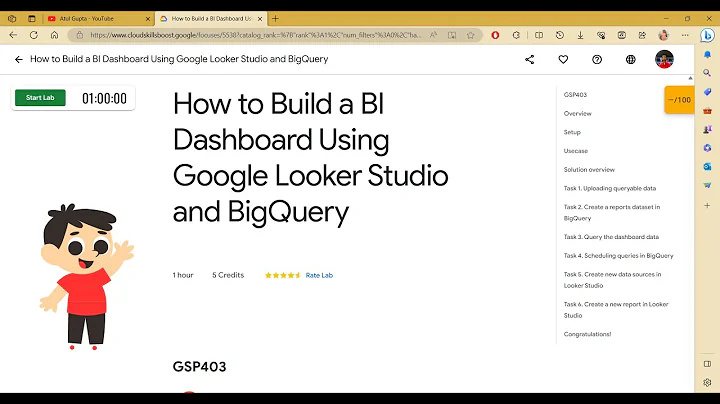
Task: Add sidebar app with plus icon
Action: (x=707, y=205)
